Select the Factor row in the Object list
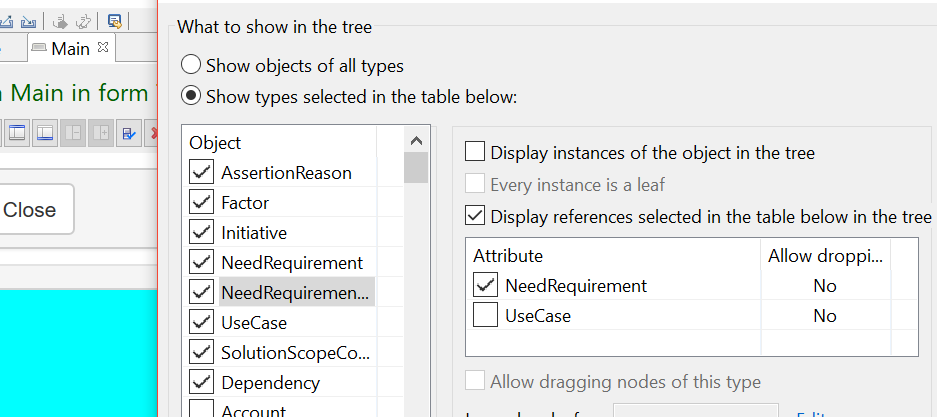Screen dimensions: 937x417 [245, 203]
